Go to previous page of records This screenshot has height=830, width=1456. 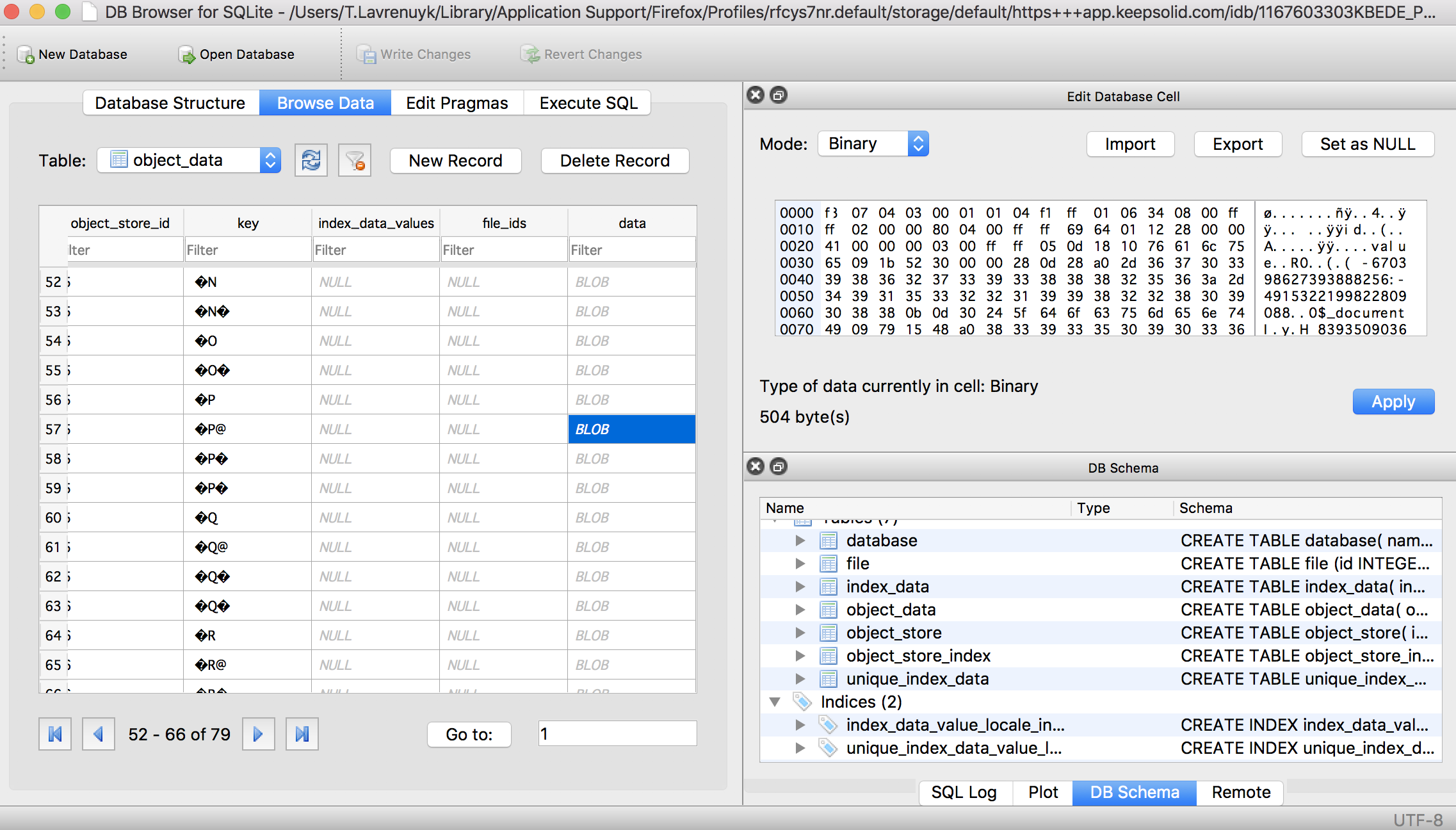tap(99, 734)
